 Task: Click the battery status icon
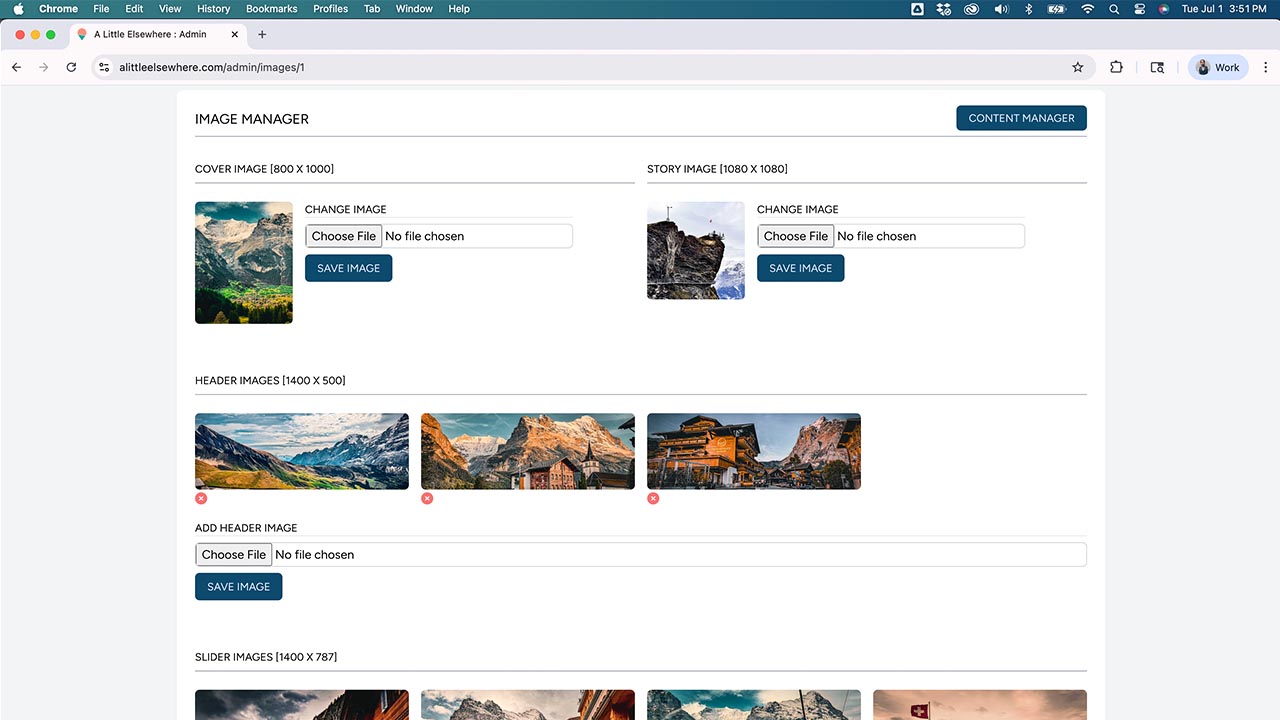pos(1056,9)
